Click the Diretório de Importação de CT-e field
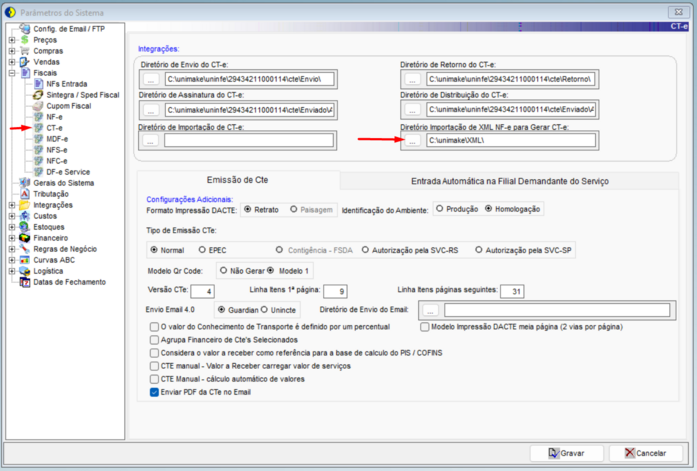This screenshot has width=697, height=471. pyautogui.click(x=249, y=141)
